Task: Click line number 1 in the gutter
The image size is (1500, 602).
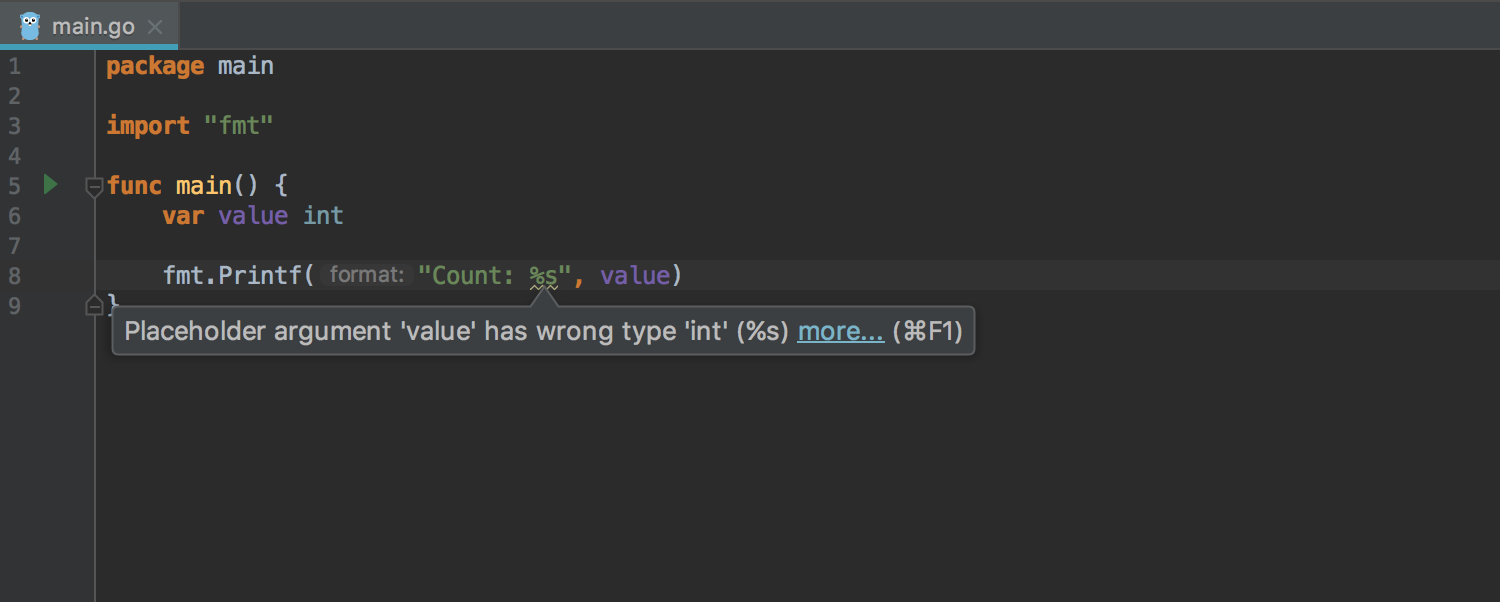Action: pos(14,66)
